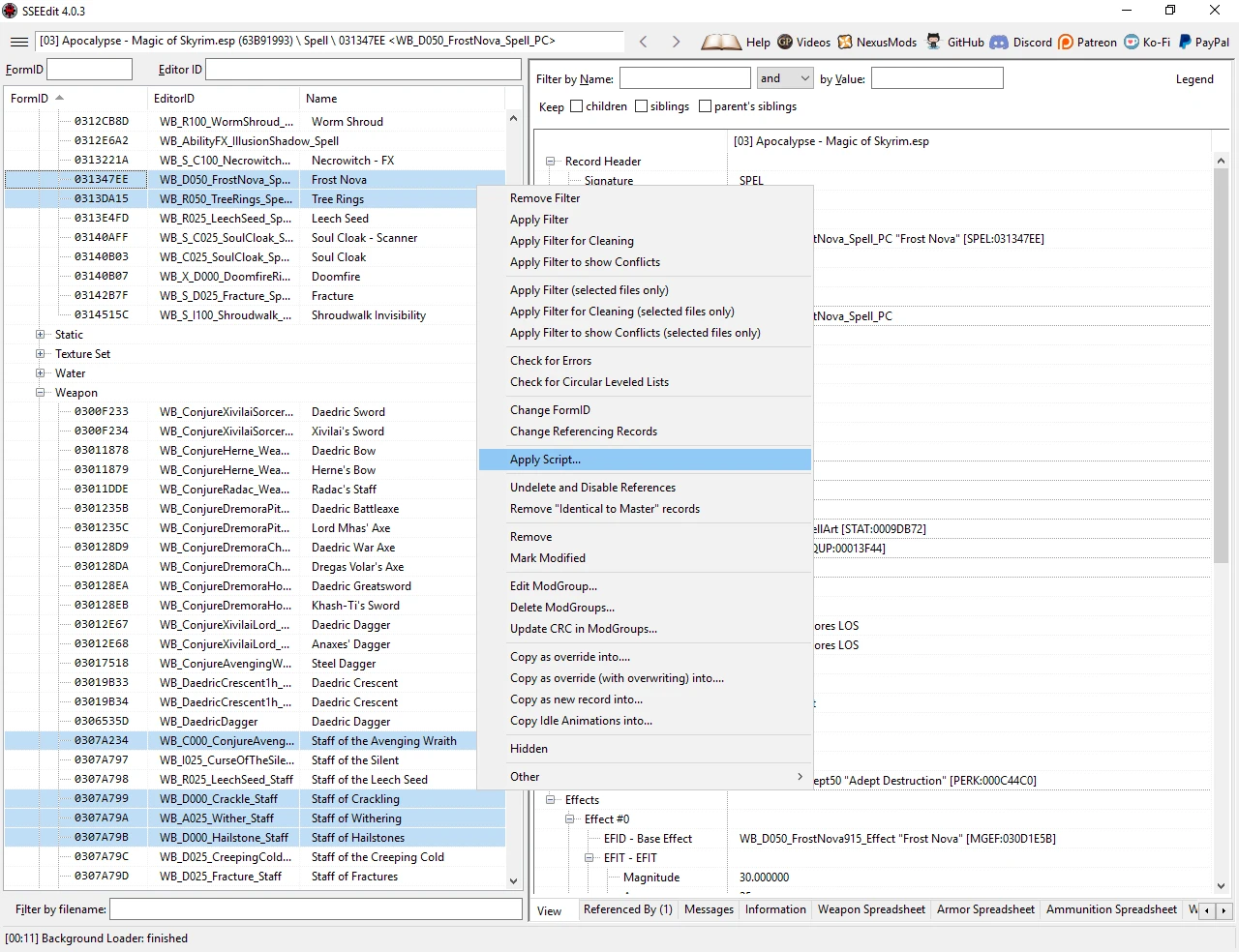Sort by the FormID column header

(x=76, y=99)
